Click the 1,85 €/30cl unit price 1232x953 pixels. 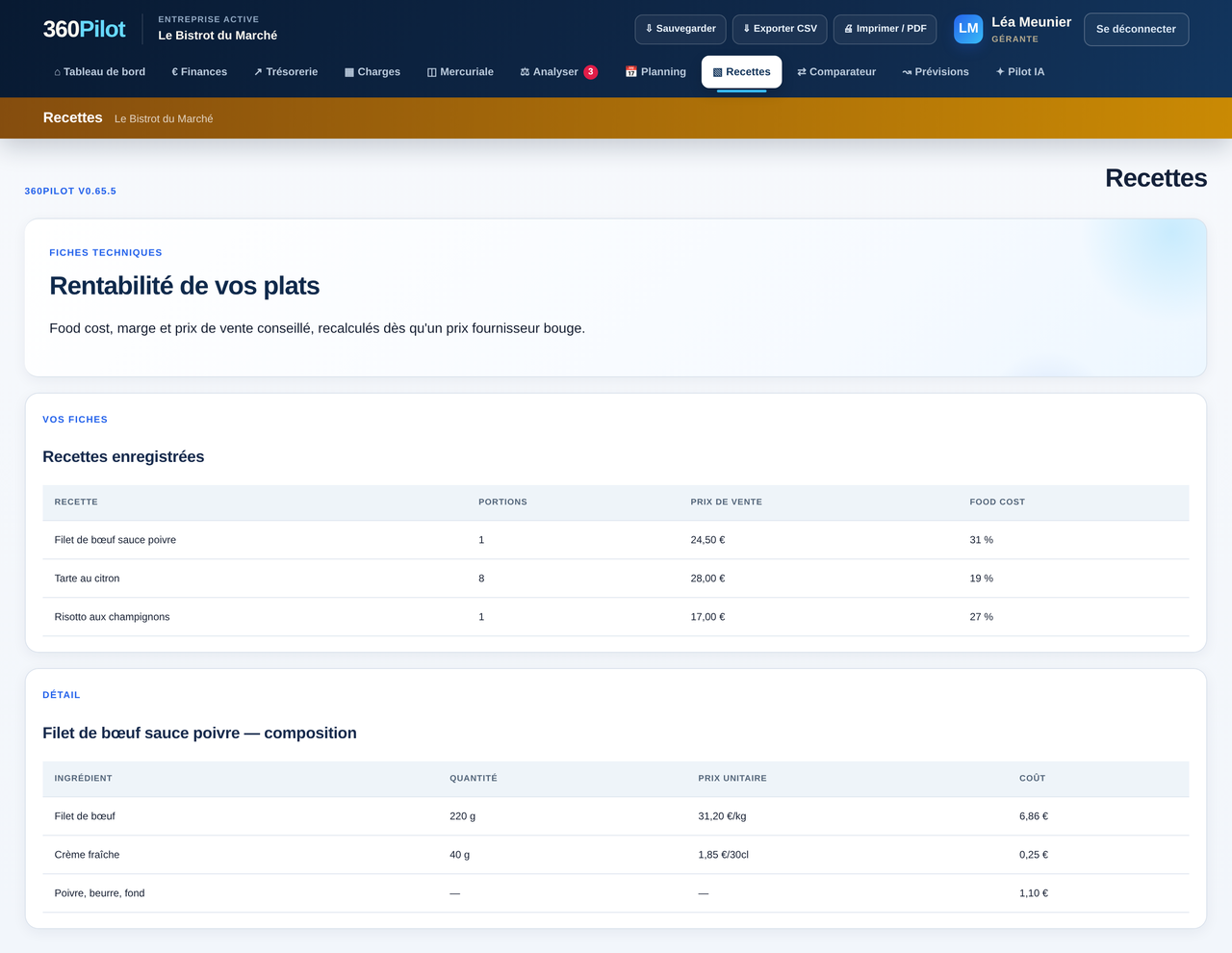coord(723,855)
